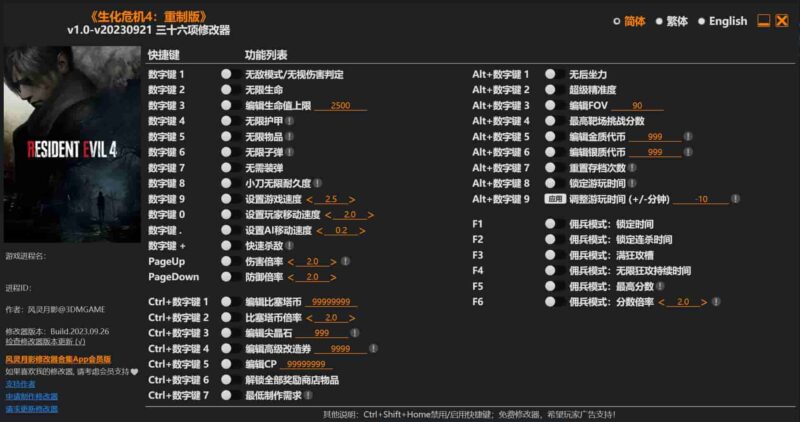This screenshot has height=422, width=800.
Task: Toggle 无限护甲 switch
Action: [231, 121]
